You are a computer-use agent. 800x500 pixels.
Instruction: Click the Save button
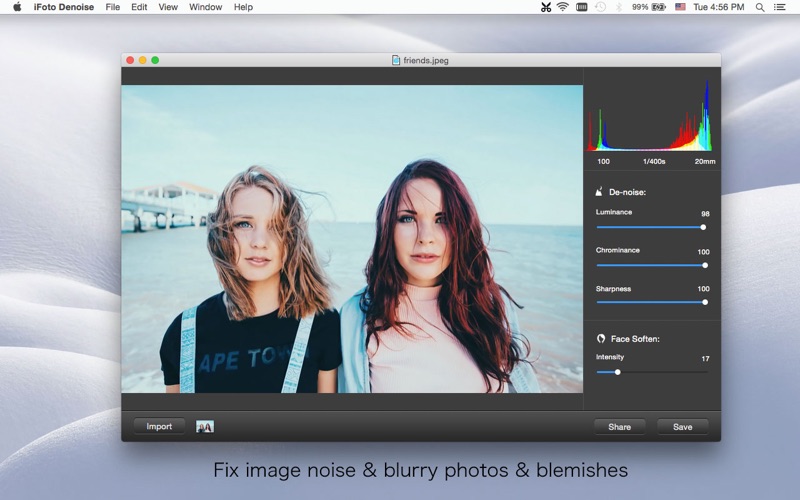pyautogui.click(x=683, y=427)
